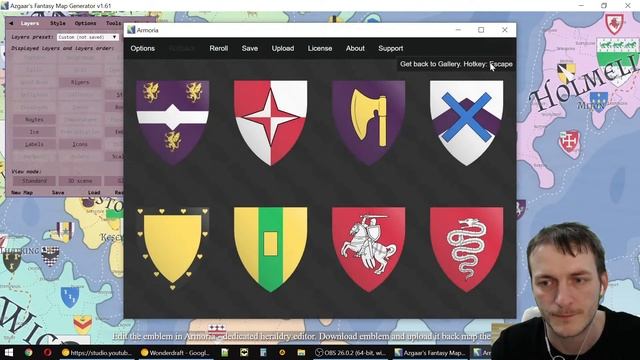Switch to the Layers tab
The height and width of the screenshot is (360, 640).
click(30, 23)
